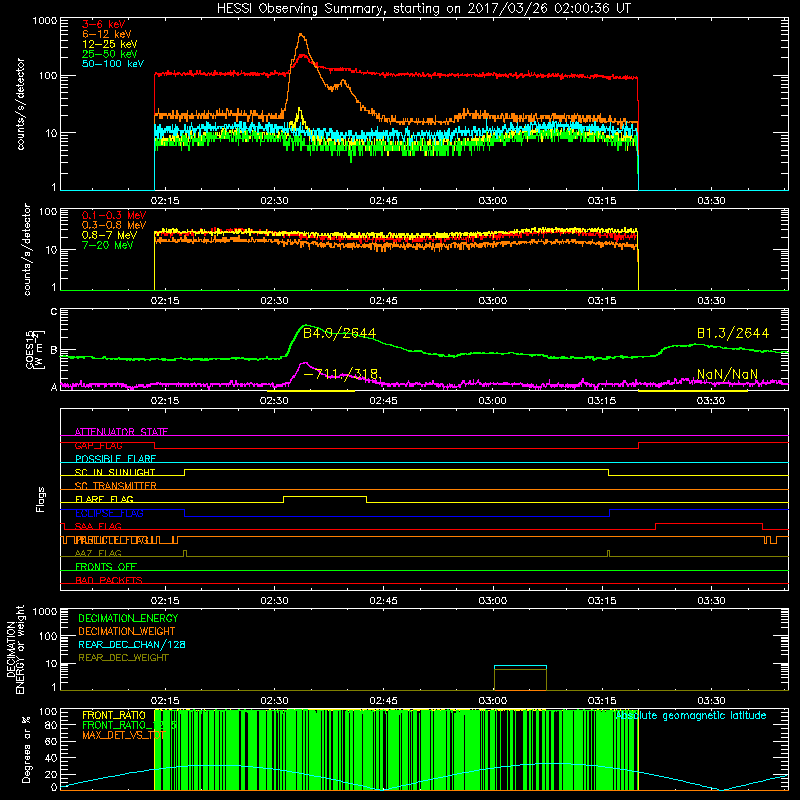Viewport: 800px width, 800px height.
Task: Click the NaN/NaN position annotation
Action: point(727,374)
